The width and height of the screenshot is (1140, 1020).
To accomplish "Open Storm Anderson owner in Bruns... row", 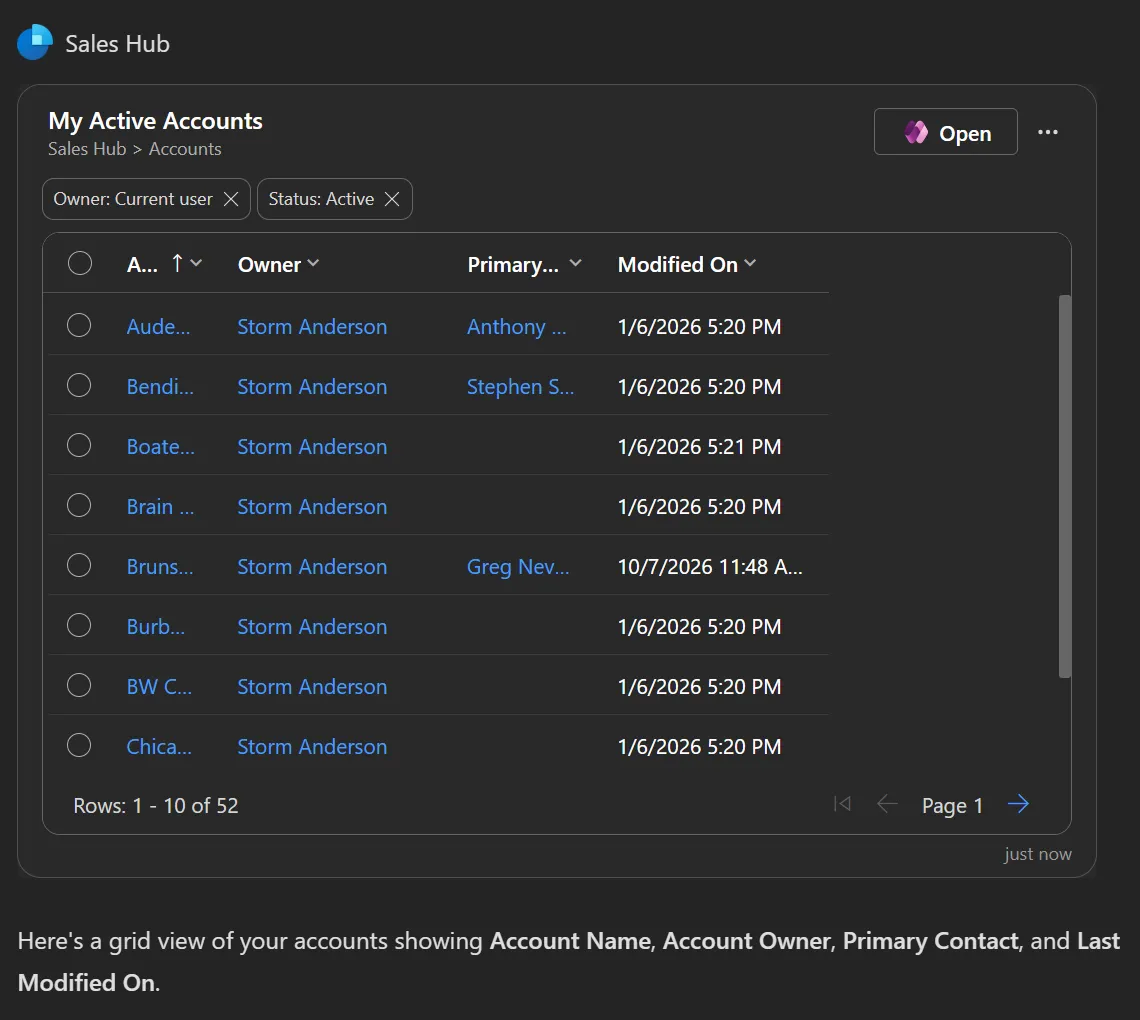I will tap(312, 566).
